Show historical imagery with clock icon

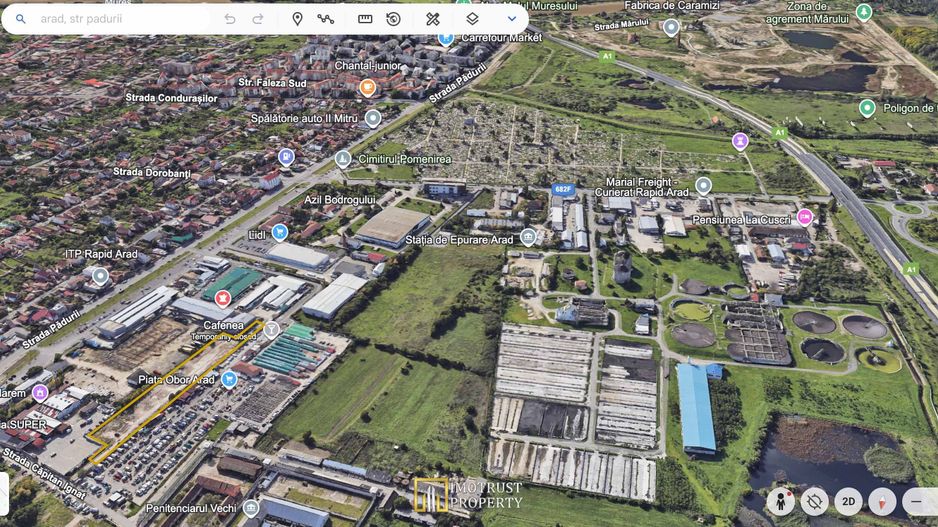pos(394,19)
